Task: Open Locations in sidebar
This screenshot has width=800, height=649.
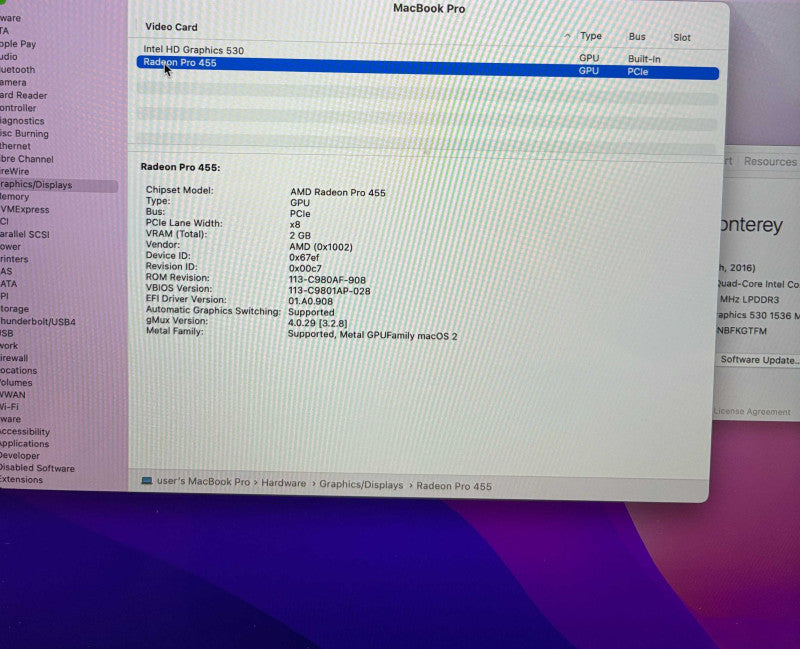Action: 18,370
